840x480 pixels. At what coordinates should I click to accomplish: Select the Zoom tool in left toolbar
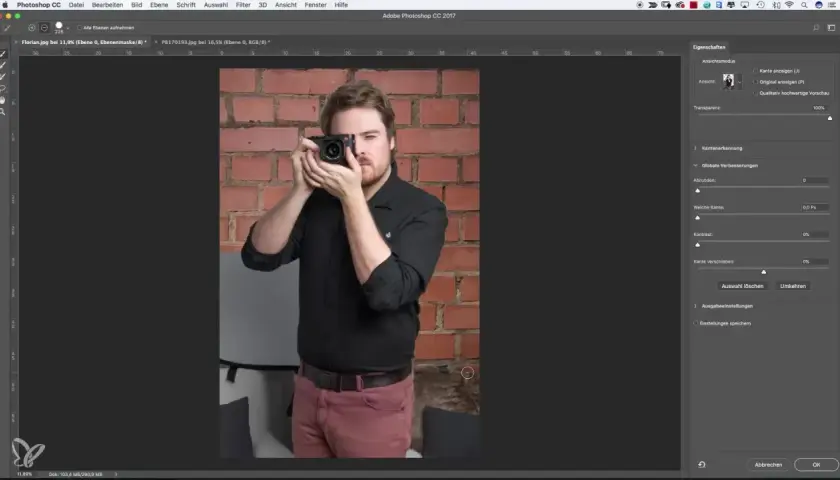[3, 112]
